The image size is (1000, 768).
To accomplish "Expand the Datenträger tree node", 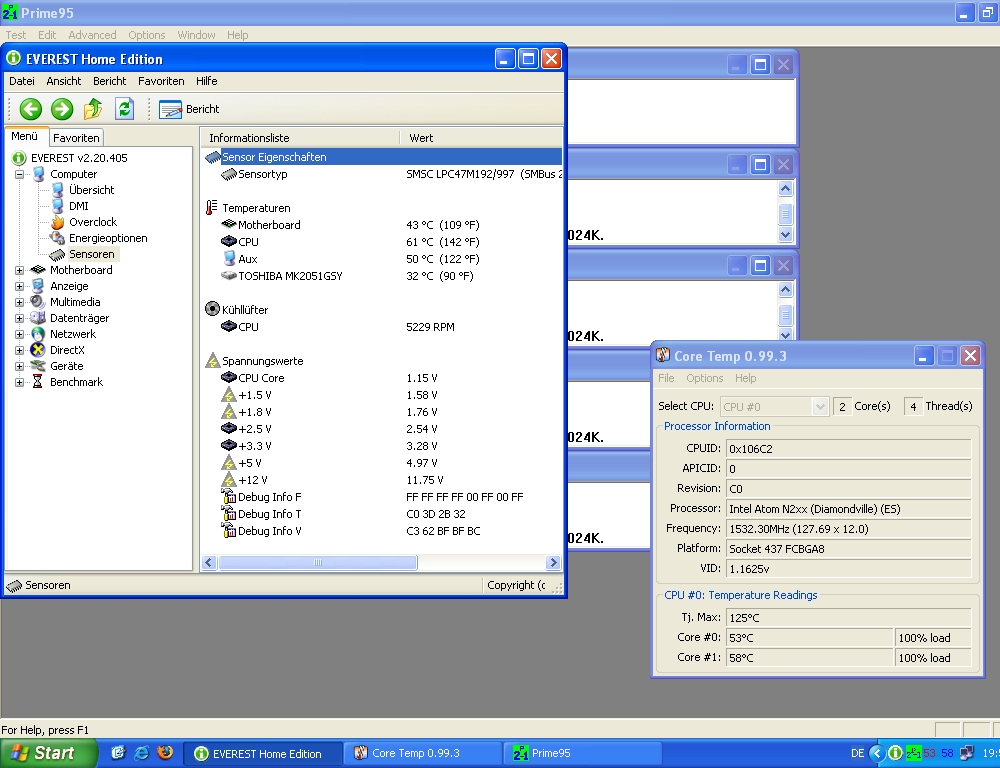I will [x=19, y=318].
